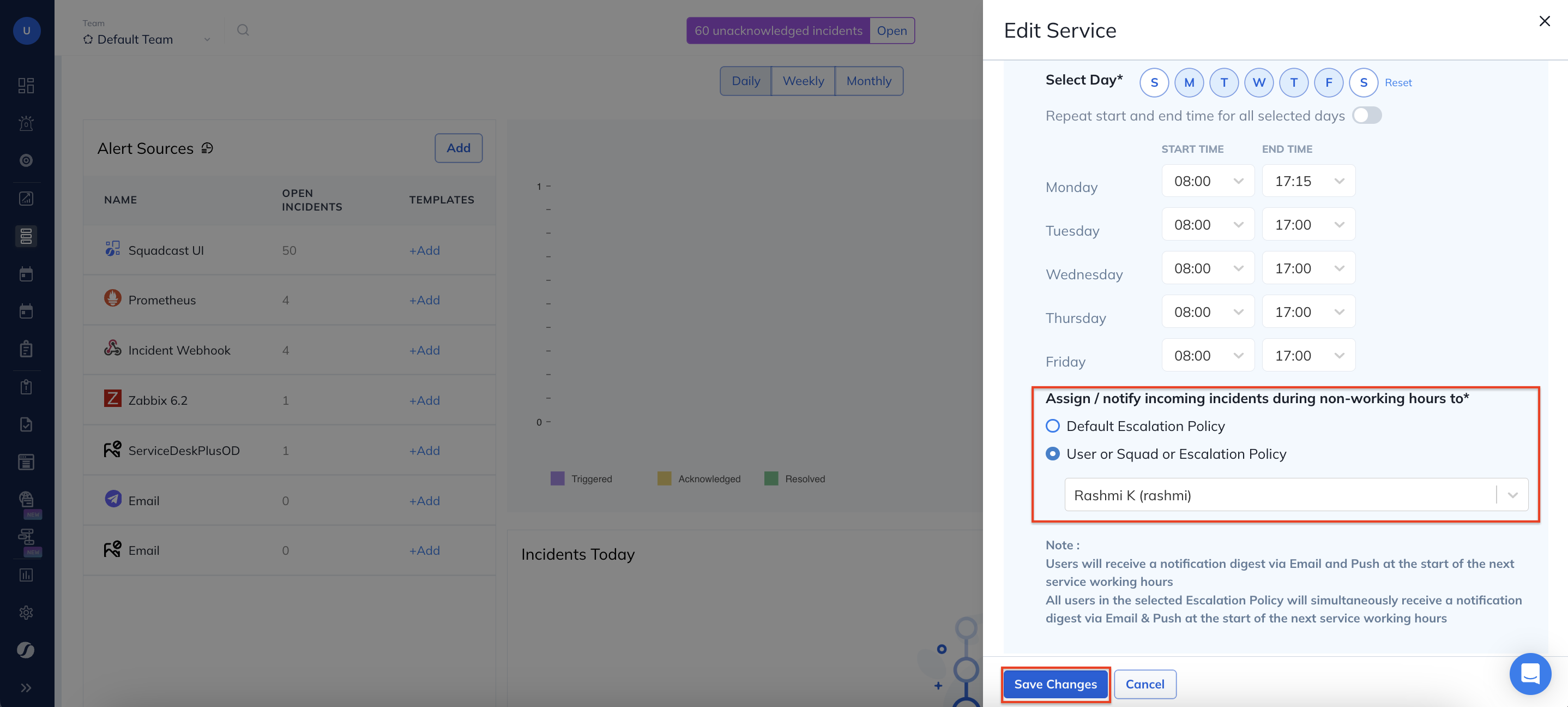This screenshot has height=707, width=1568.
Task: Open Monday end time 17:15 dropdown
Action: point(1308,181)
